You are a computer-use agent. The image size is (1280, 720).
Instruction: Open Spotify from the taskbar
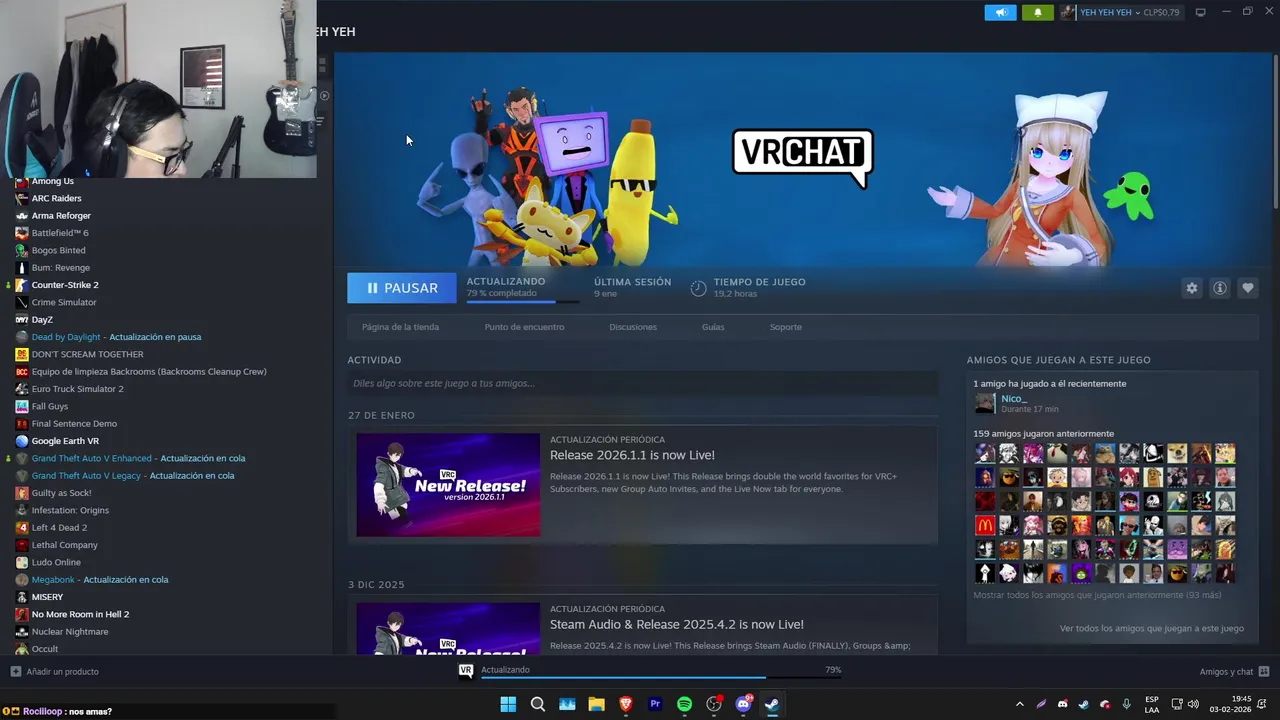(x=684, y=704)
